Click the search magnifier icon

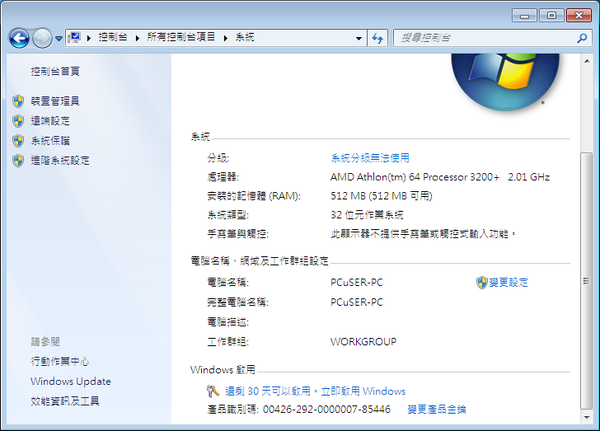pyautogui.click(x=582, y=38)
